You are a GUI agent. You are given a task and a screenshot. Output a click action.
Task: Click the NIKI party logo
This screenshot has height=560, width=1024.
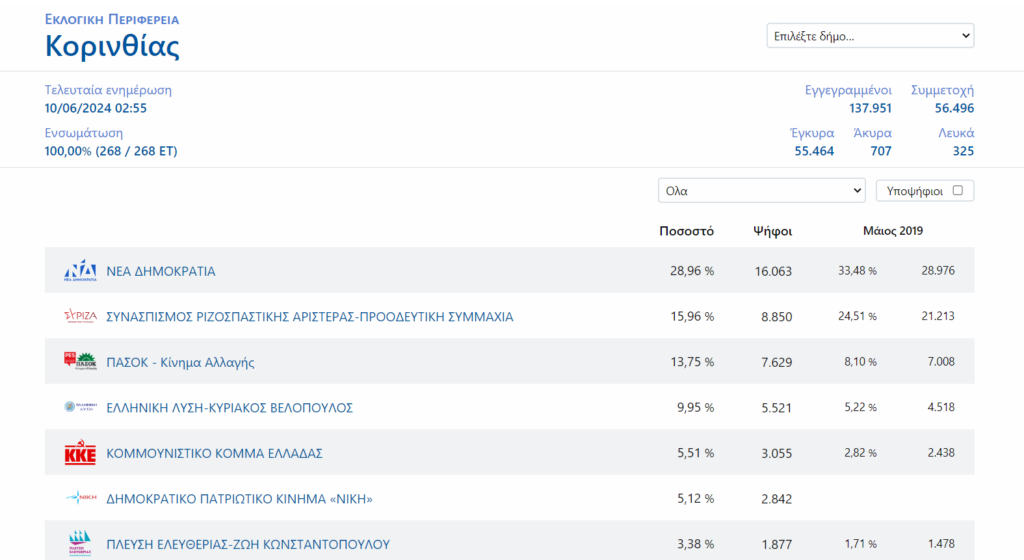(x=80, y=498)
